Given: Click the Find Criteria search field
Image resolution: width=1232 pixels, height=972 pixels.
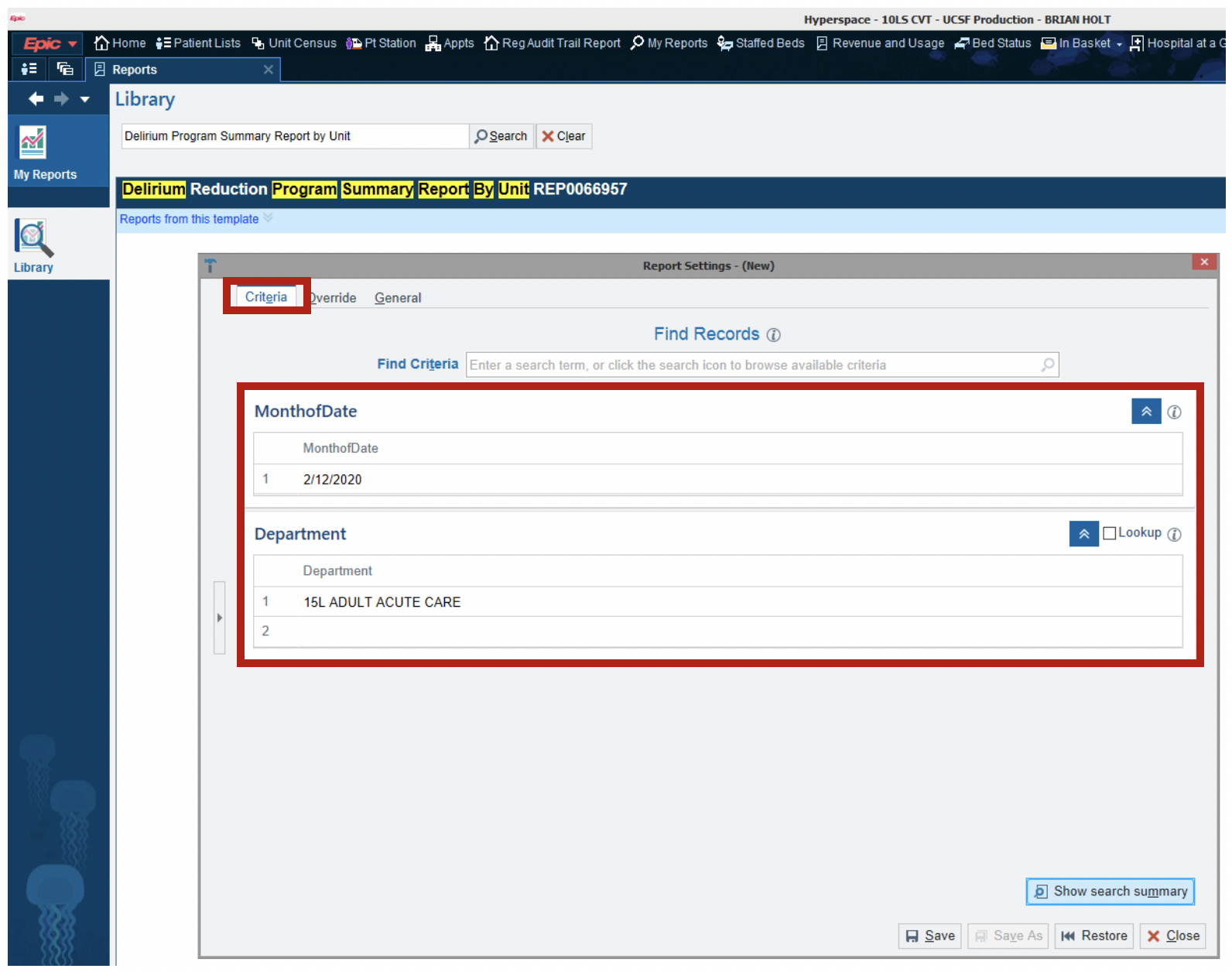Looking at the screenshot, I should [751, 365].
